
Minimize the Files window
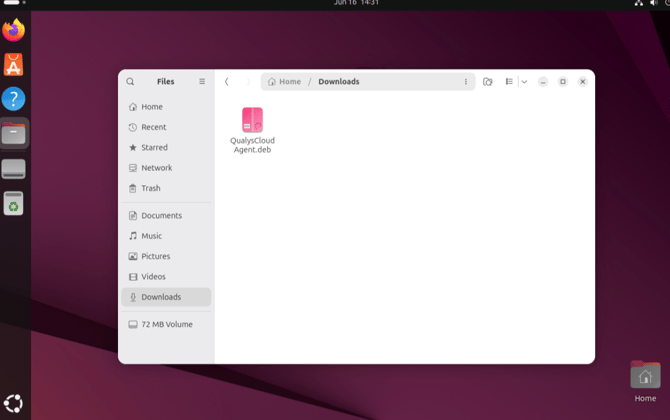(543, 82)
